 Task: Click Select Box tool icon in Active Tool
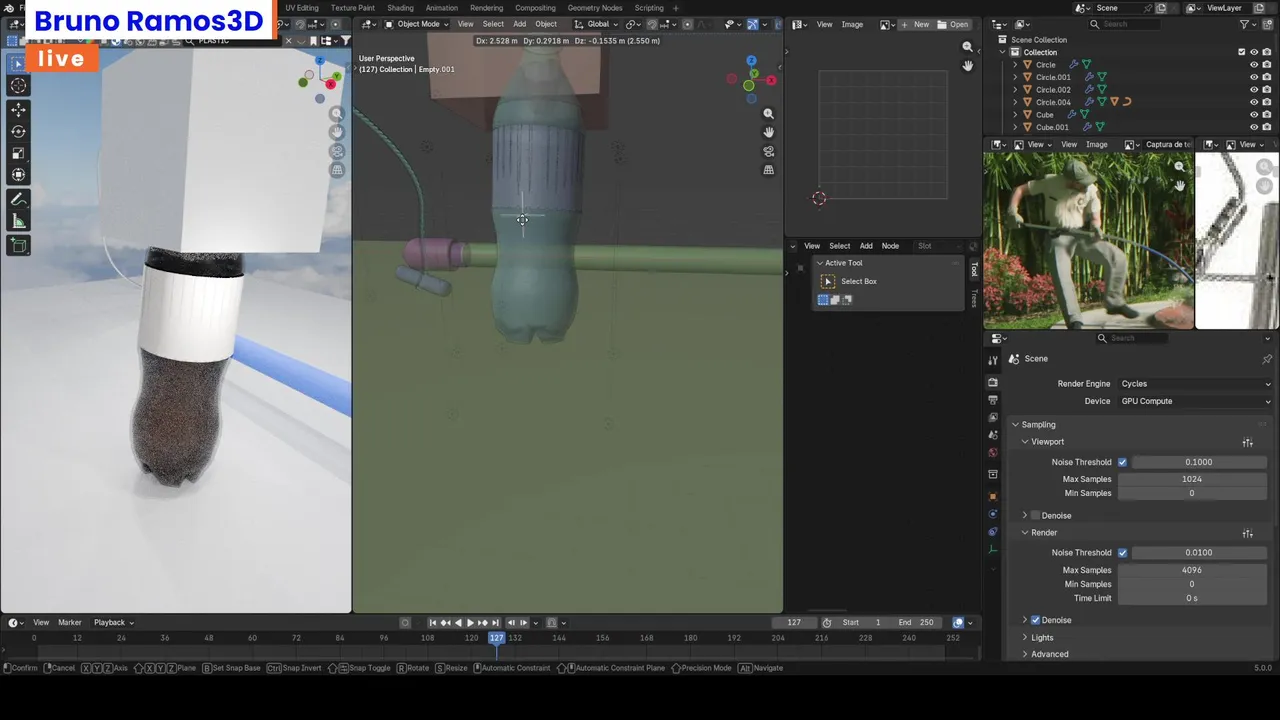(828, 282)
